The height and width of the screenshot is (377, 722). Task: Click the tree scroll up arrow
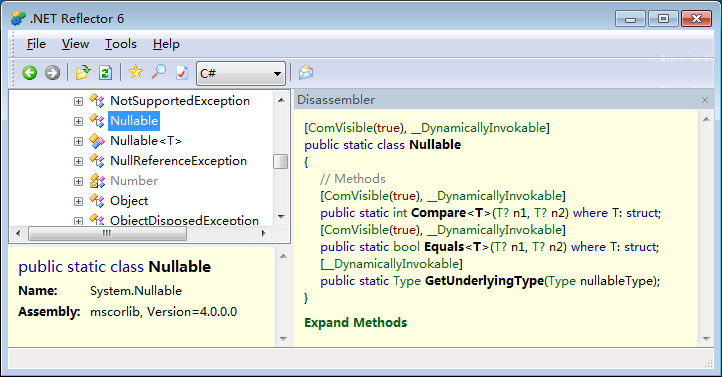click(x=281, y=99)
